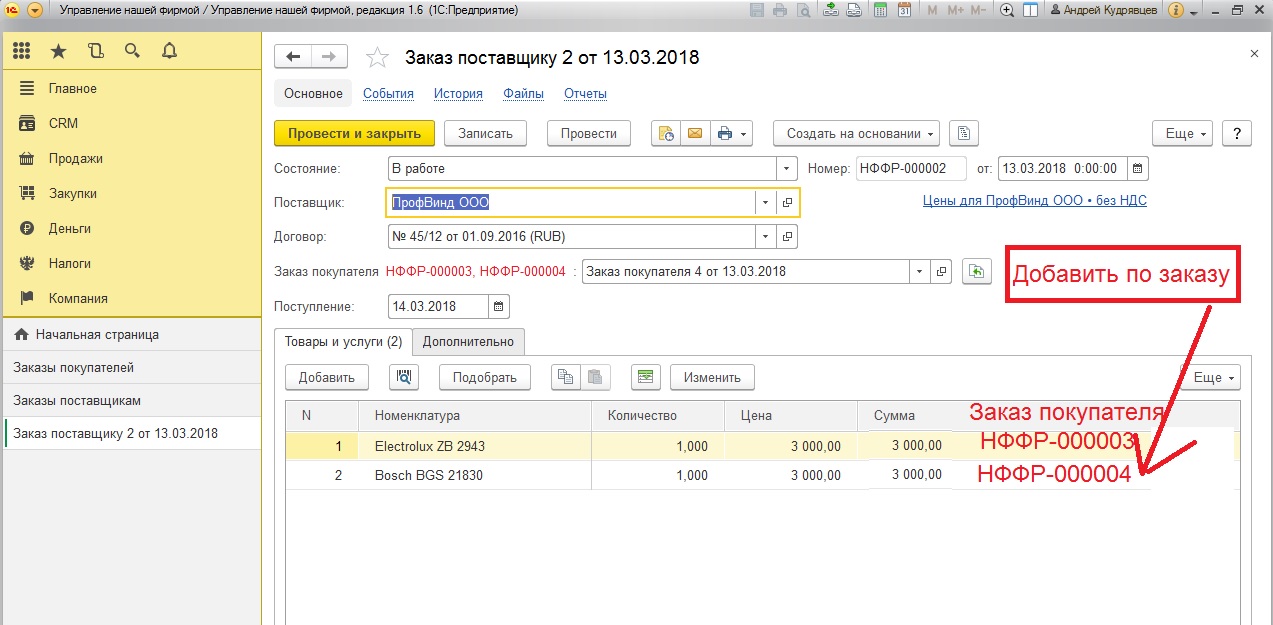Open the calculator icon in the top toolbar
The image size is (1273, 625).
click(x=880, y=11)
